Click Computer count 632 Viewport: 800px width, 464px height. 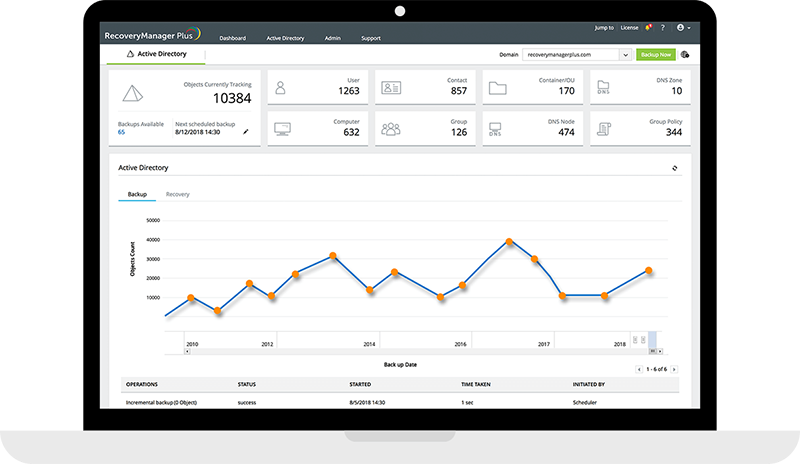[x=351, y=132]
